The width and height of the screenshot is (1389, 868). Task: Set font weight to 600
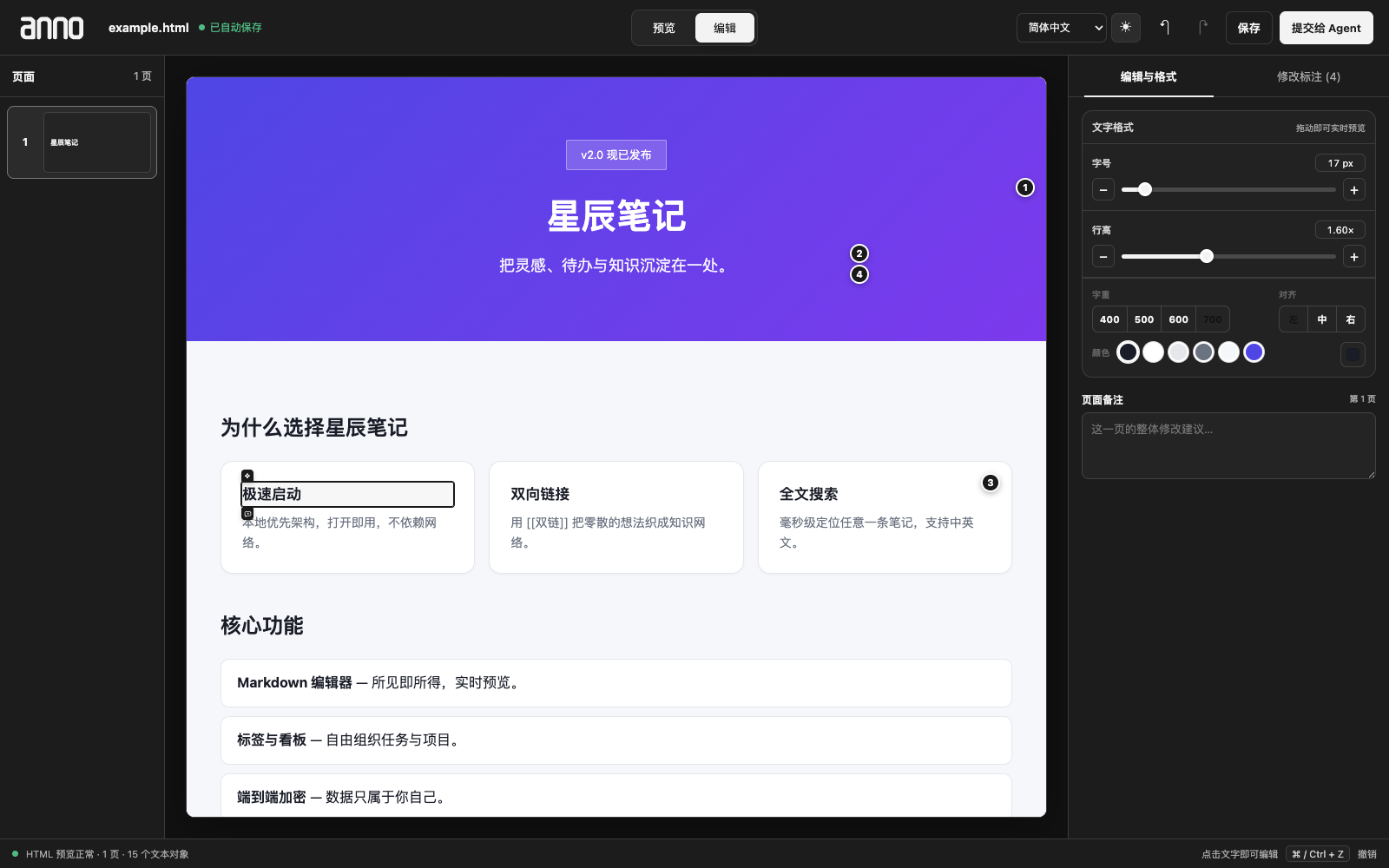click(1178, 319)
